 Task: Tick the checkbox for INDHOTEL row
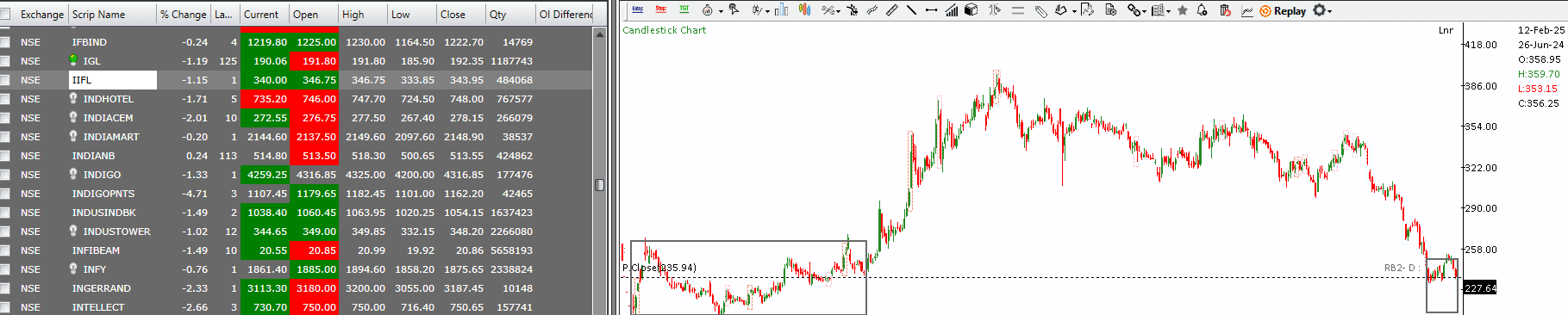(5, 99)
